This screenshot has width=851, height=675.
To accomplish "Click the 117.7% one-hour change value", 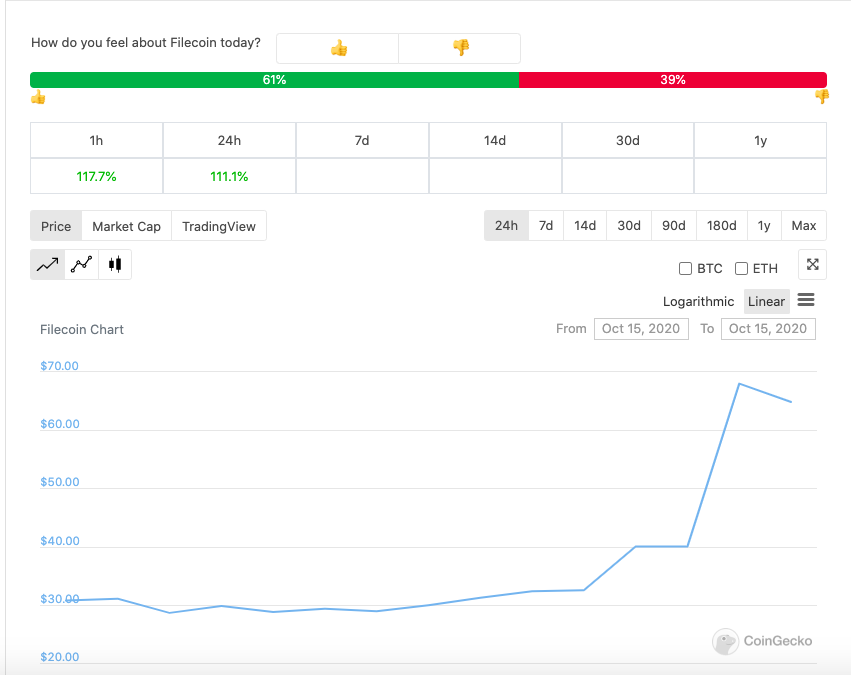I will pos(97,176).
